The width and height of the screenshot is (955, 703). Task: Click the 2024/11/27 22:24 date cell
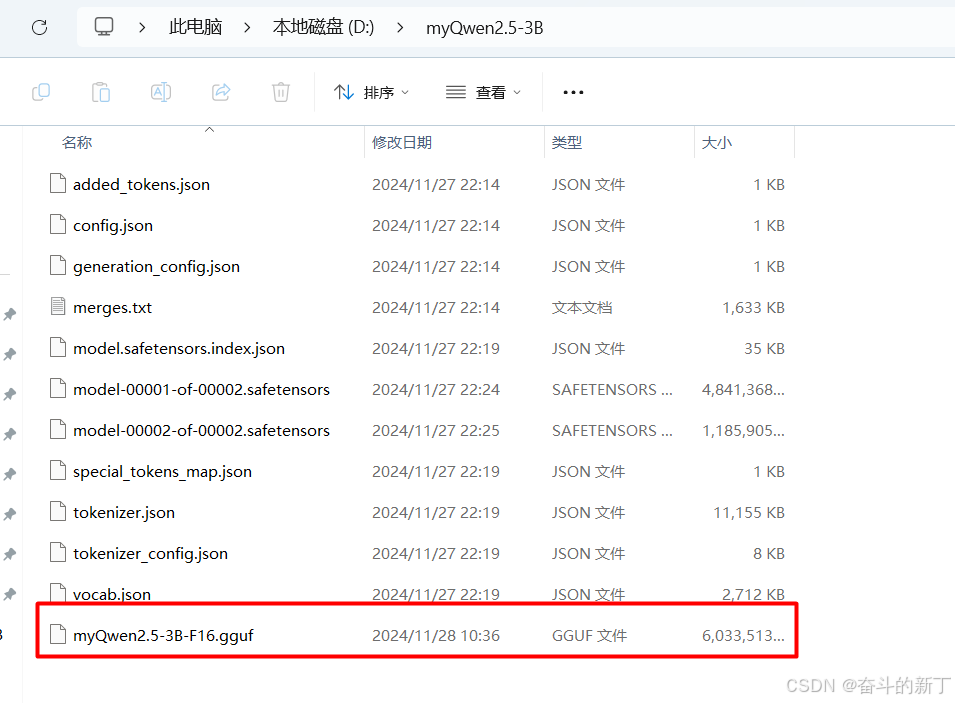click(x=436, y=389)
